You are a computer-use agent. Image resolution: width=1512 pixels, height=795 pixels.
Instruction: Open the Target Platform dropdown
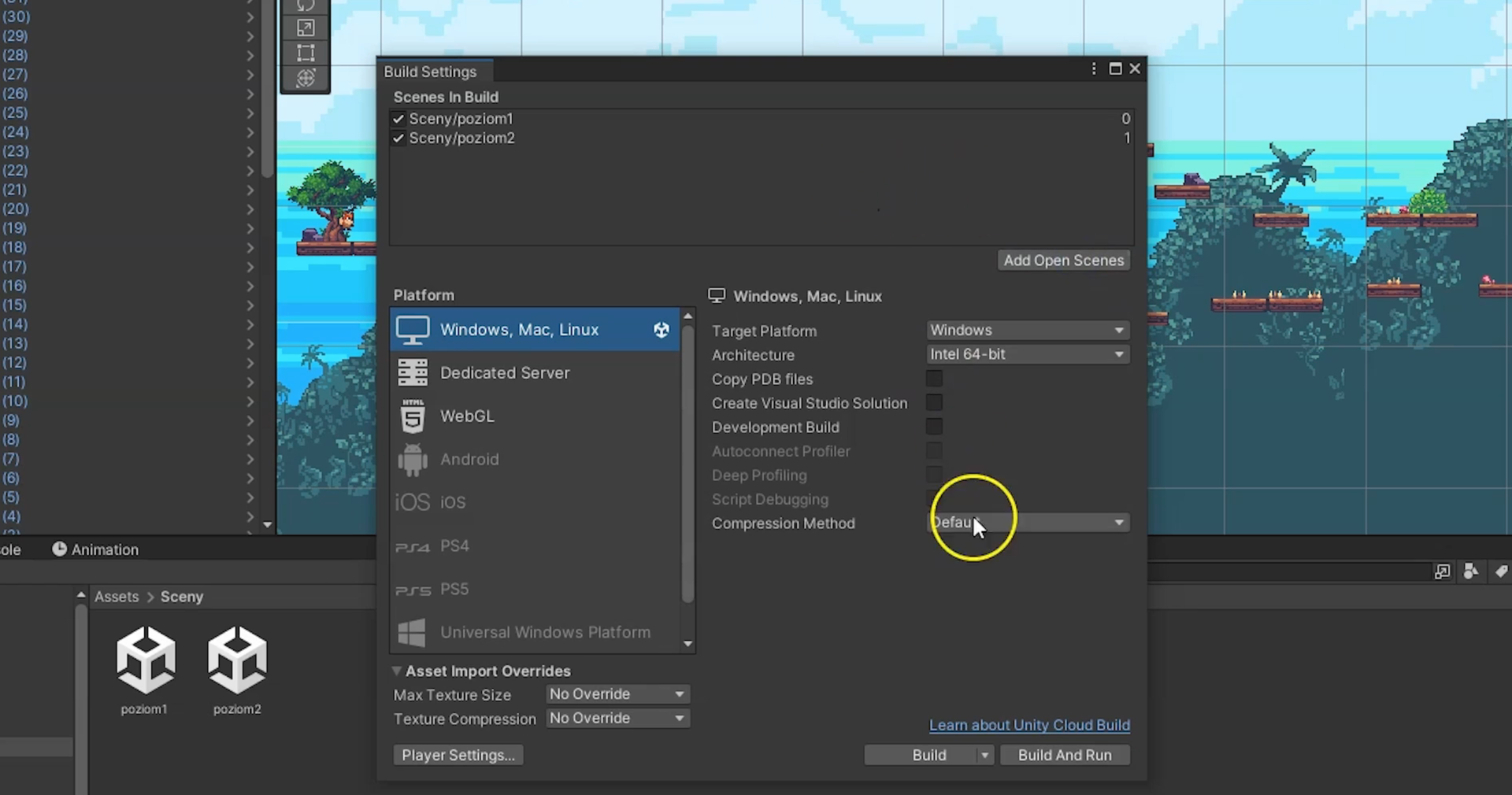[x=1027, y=331]
